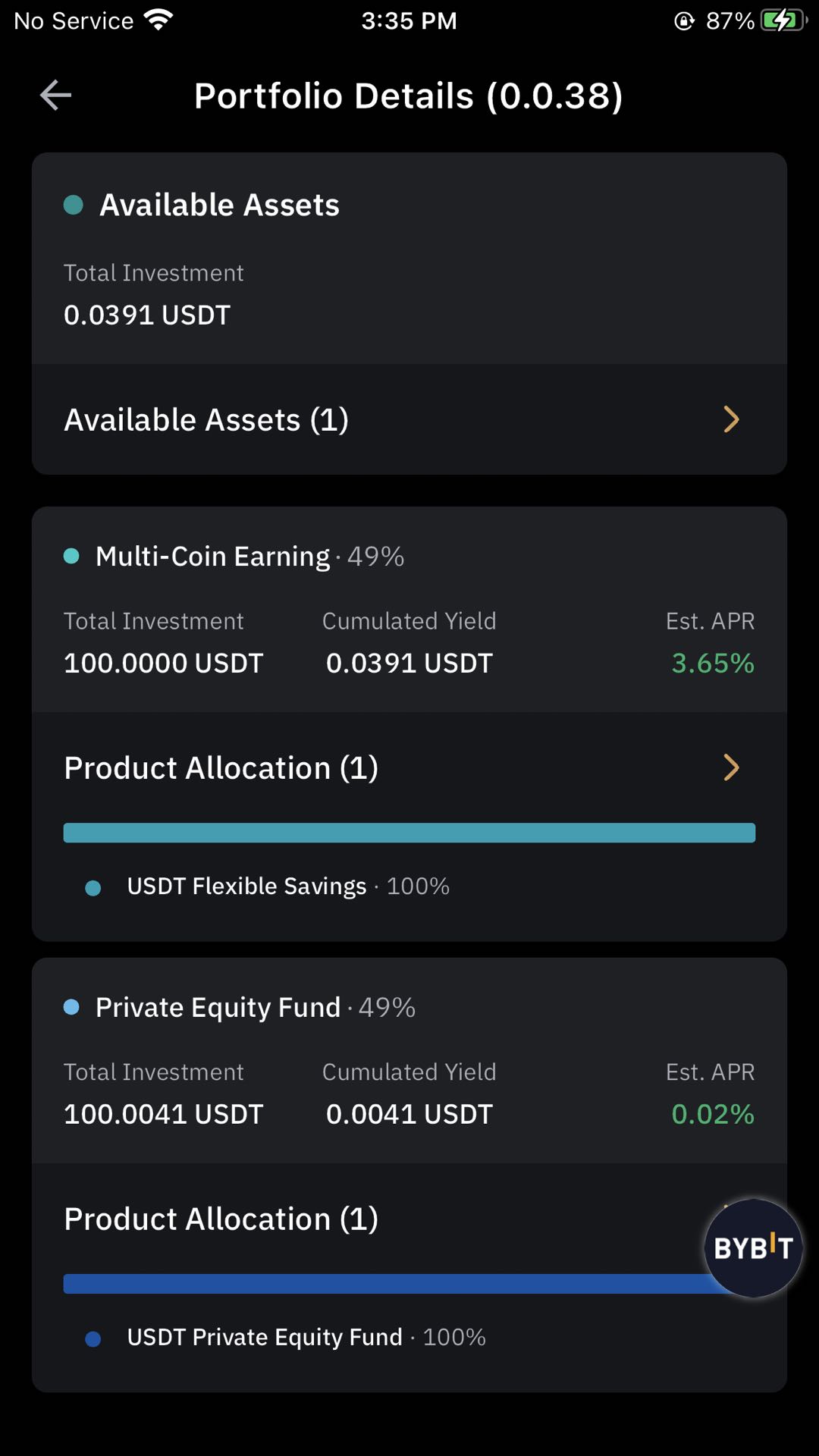Tap the 0.02% Est. APR value

point(713,1115)
